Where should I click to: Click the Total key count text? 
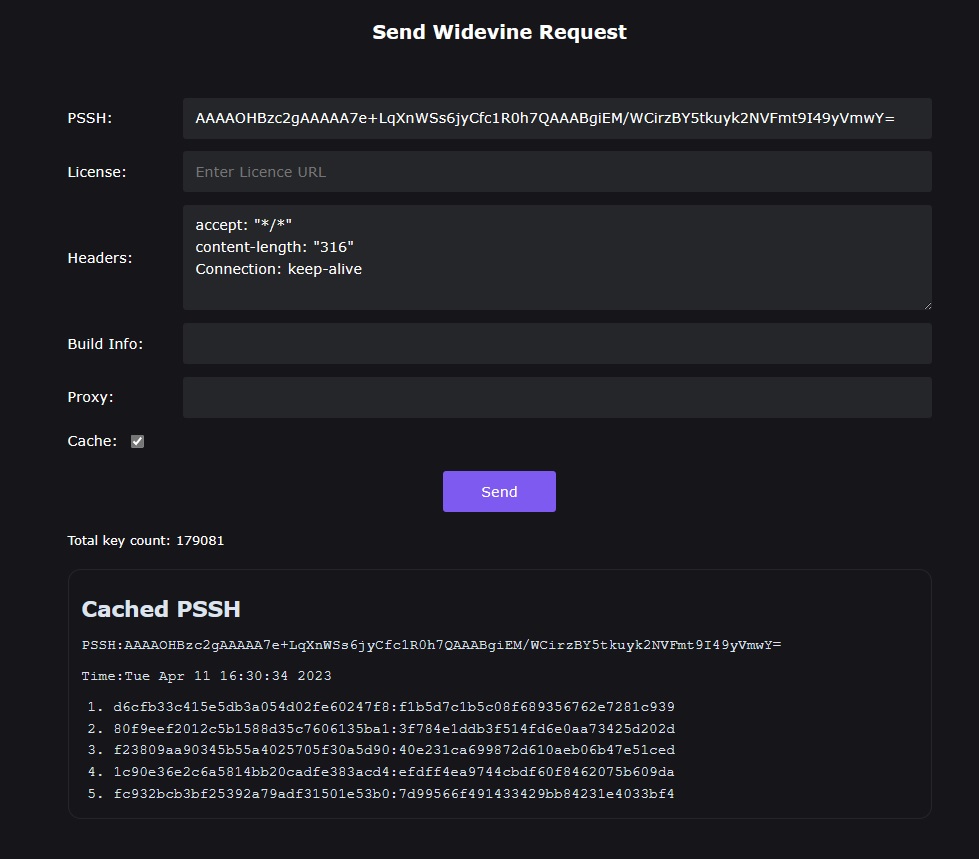[x=146, y=541]
